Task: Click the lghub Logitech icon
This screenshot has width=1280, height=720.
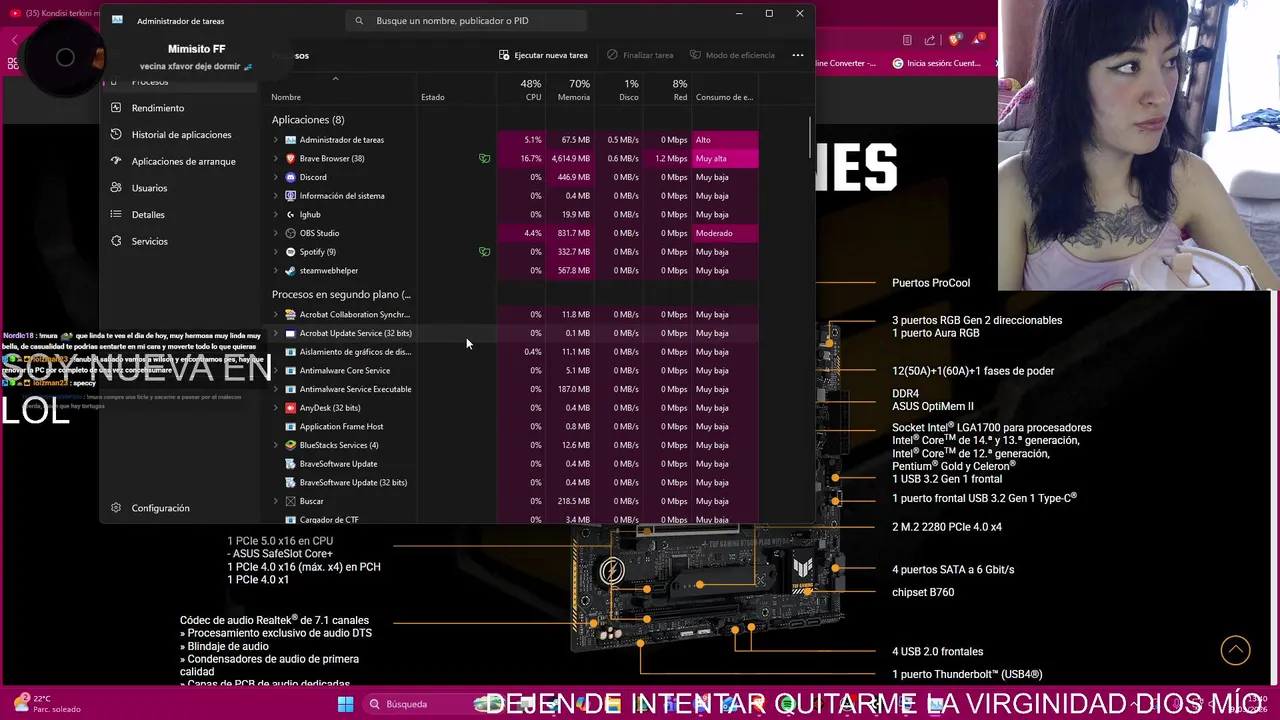Action: coord(291,214)
